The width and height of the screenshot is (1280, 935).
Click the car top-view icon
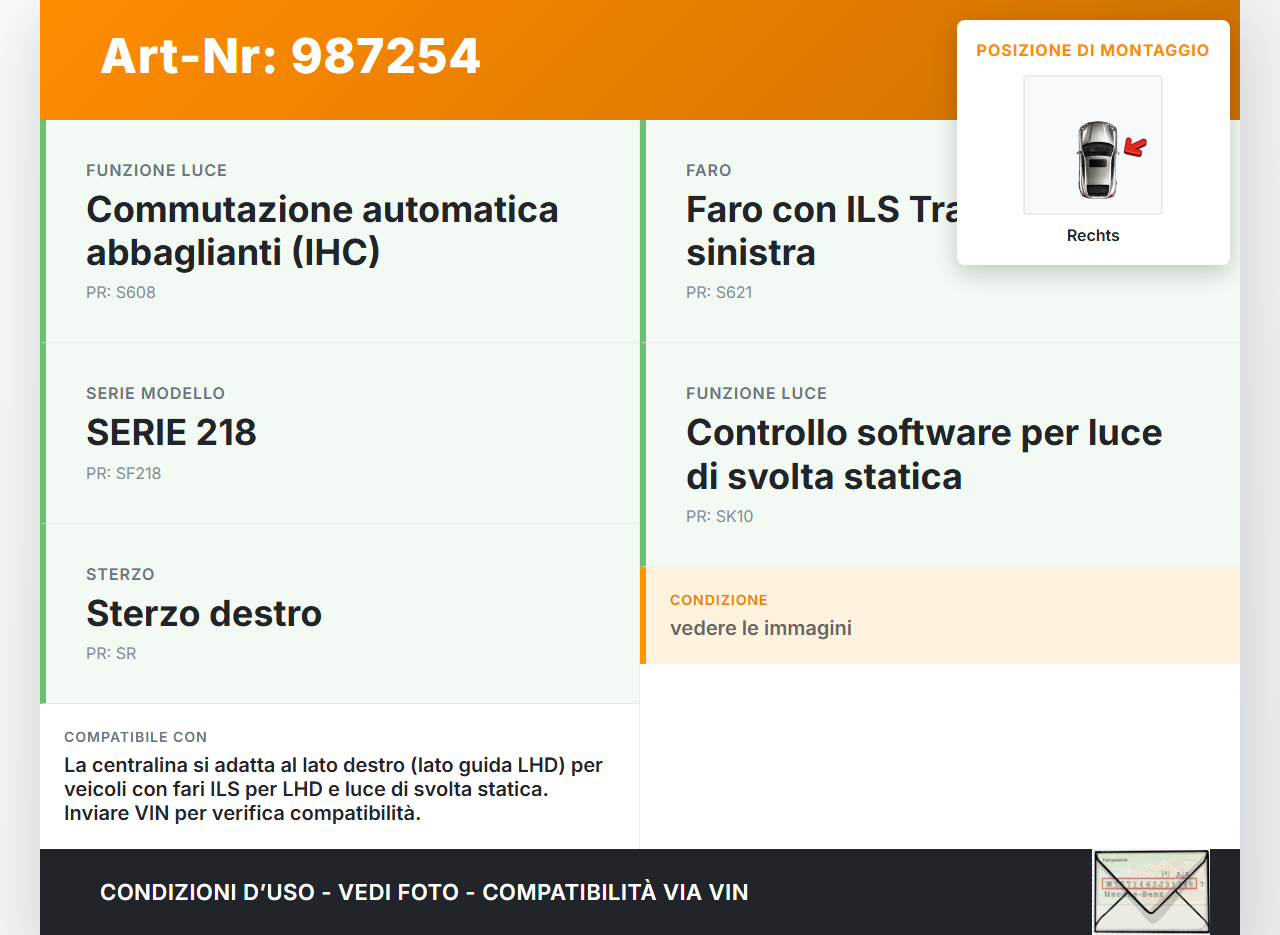click(x=1096, y=159)
